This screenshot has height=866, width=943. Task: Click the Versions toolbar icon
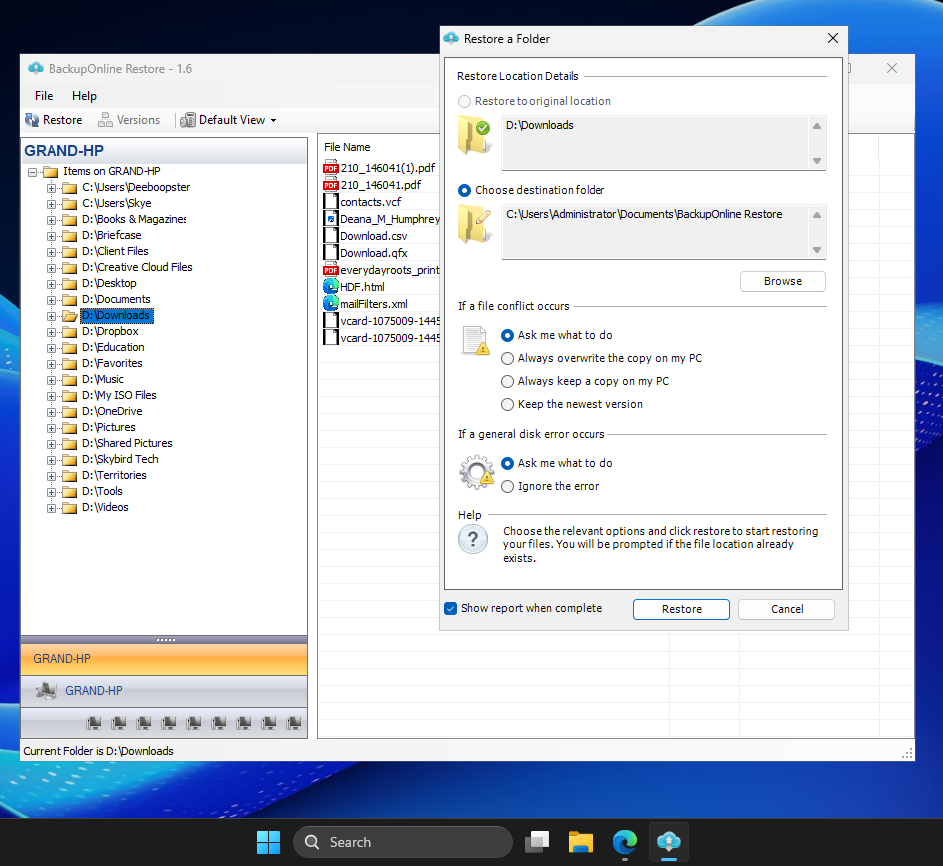pos(106,120)
